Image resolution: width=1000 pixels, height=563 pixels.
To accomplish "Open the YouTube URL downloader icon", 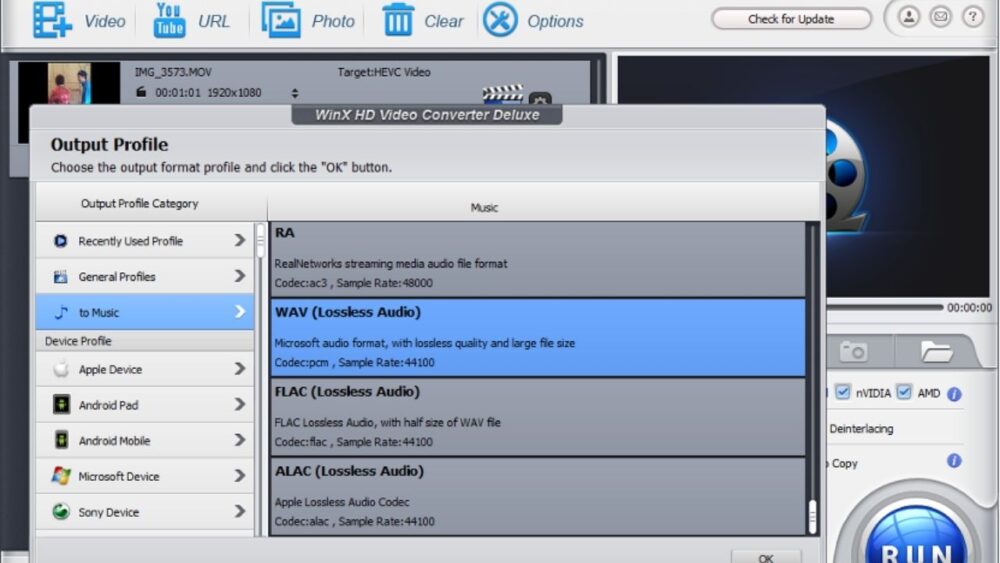I will point(169,20).
